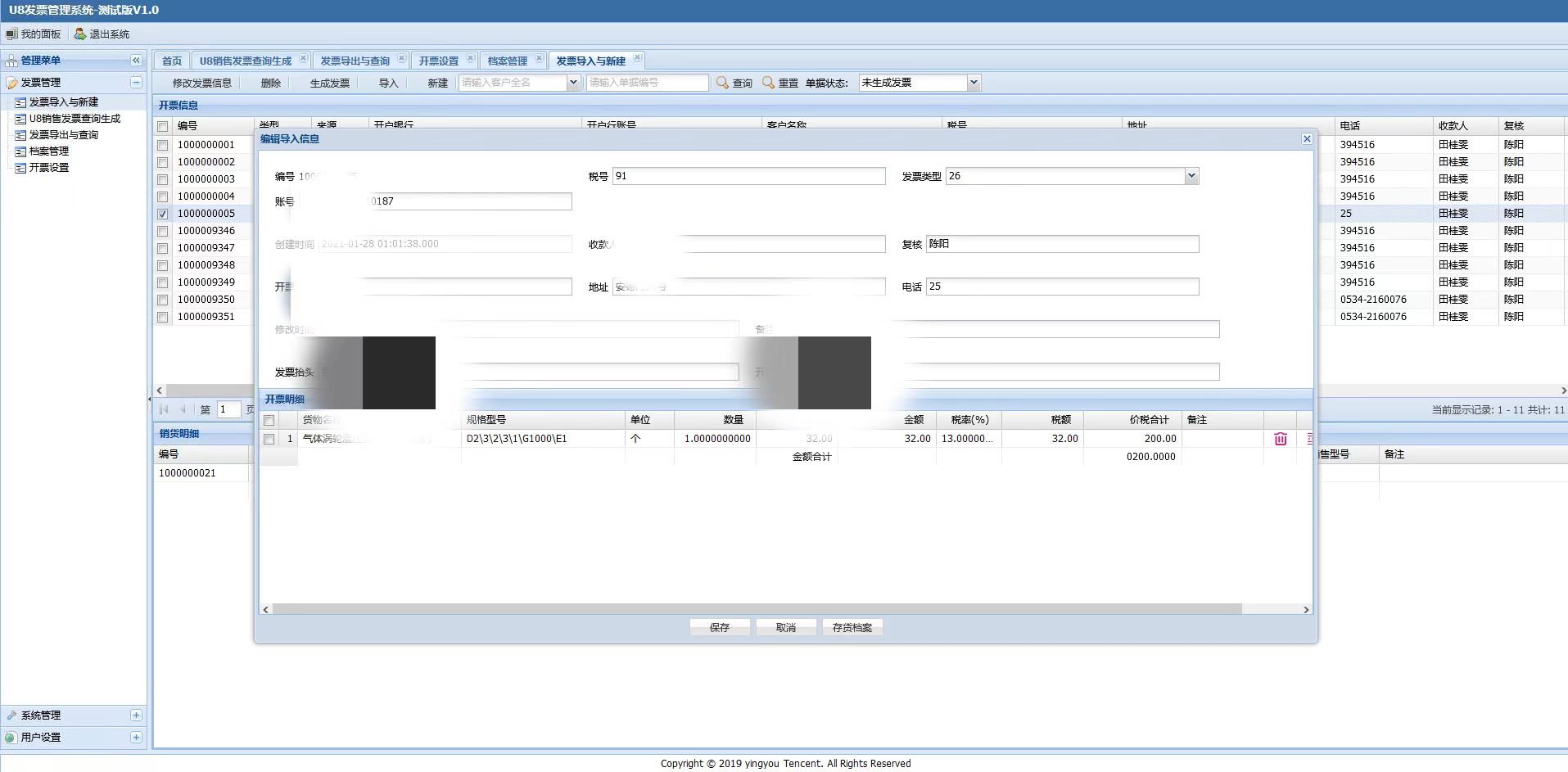Check row 1000000002 checkbox
The width and height of the screenshot is (1568, 772).
click(163, 162)
